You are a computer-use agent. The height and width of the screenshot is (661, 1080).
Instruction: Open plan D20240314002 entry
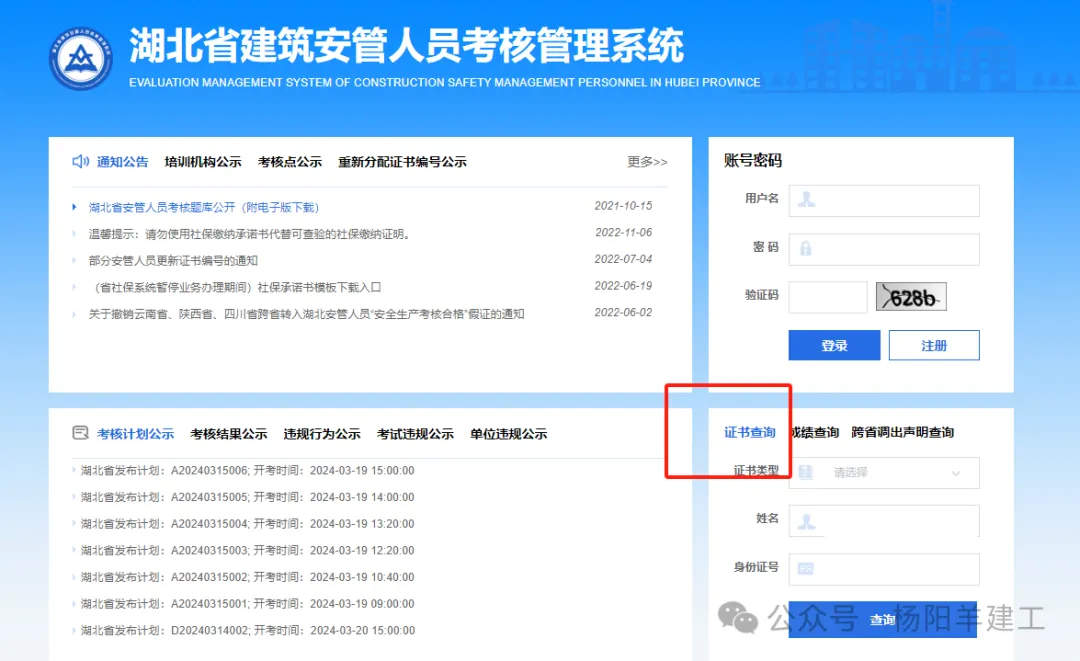pos(248,631)
